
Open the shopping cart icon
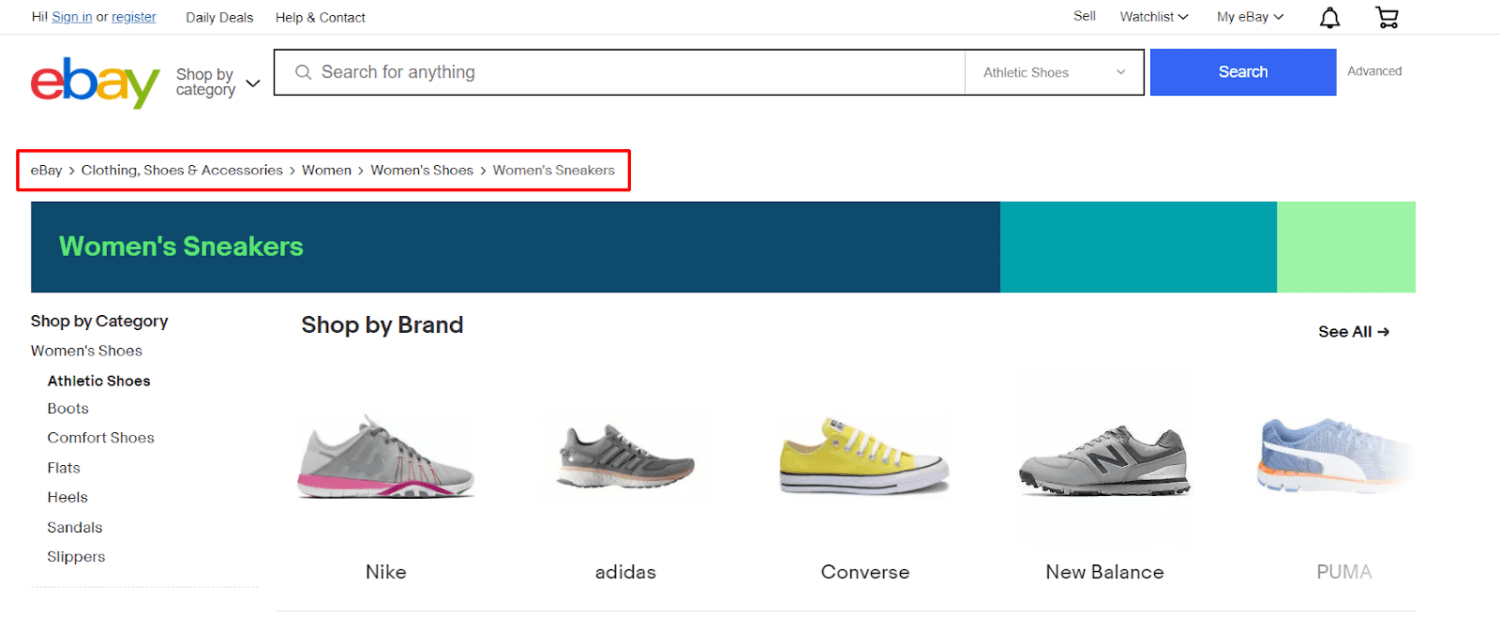click(x=1386, y=17)
